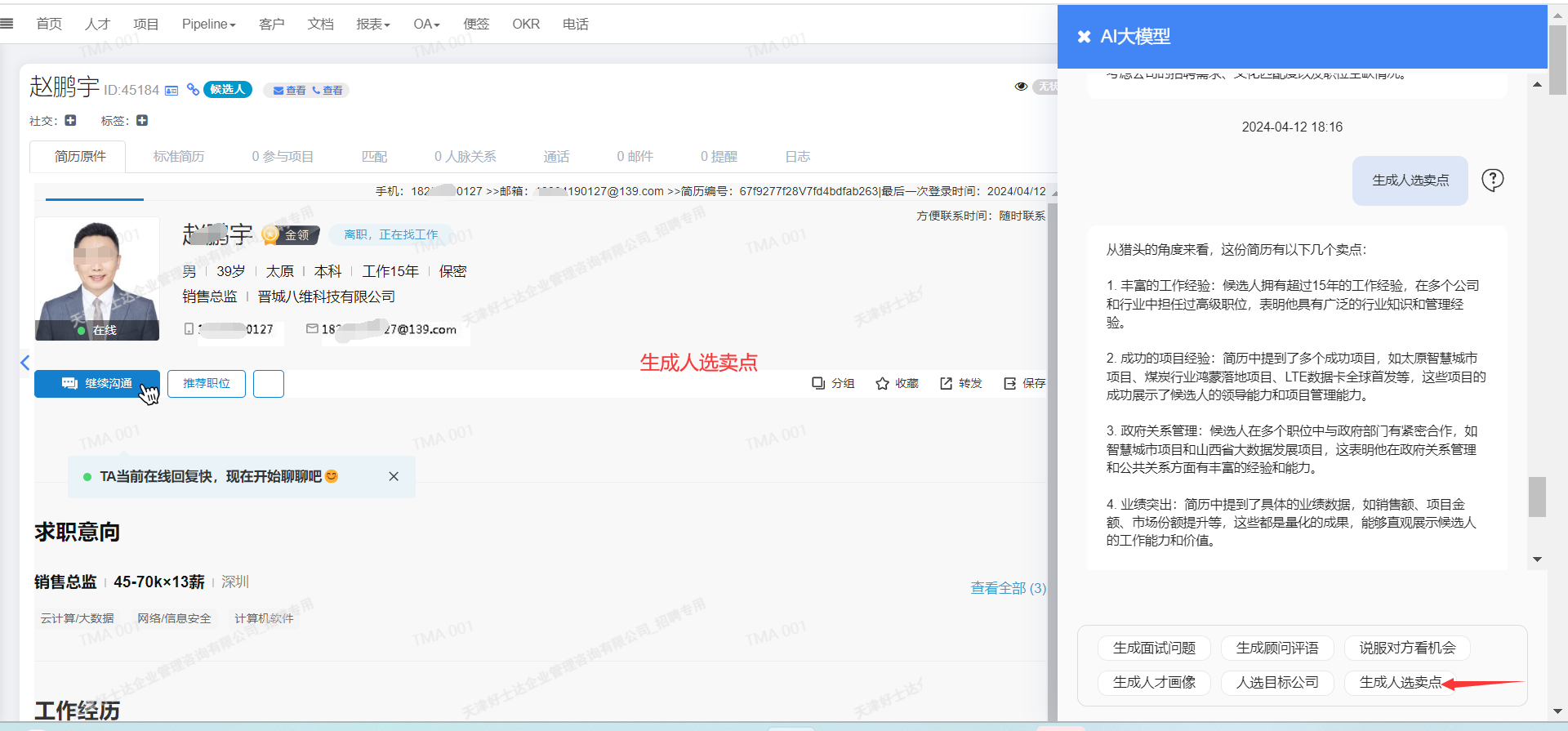Screen dimensions: 1568x731
Task: Open the 查看全部 (3) link
Action: click(1008, 588)
